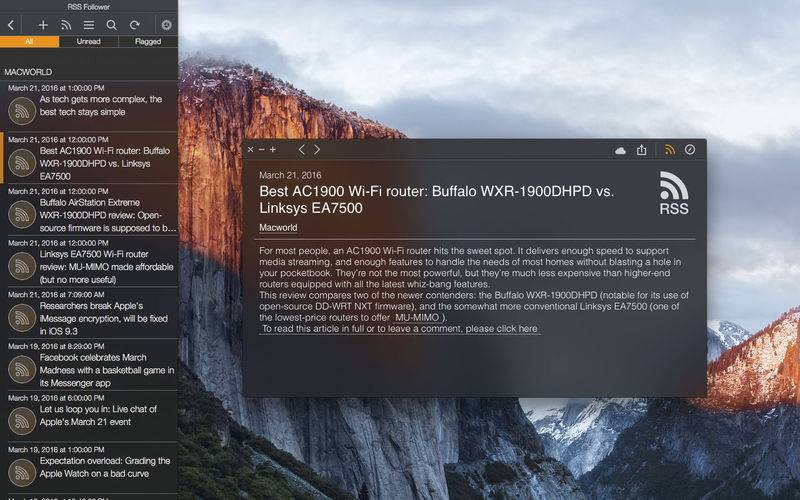Image resolution: width=800 pixels, height=500 pixels.
Task: Select the MACWORLD feed header
Action: (28, 72)
